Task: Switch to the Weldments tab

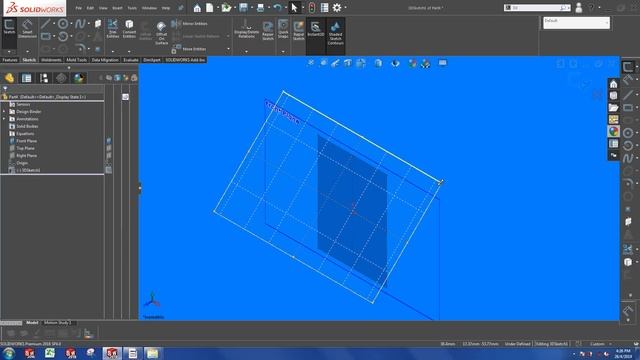Action: (x=51, y=60)
